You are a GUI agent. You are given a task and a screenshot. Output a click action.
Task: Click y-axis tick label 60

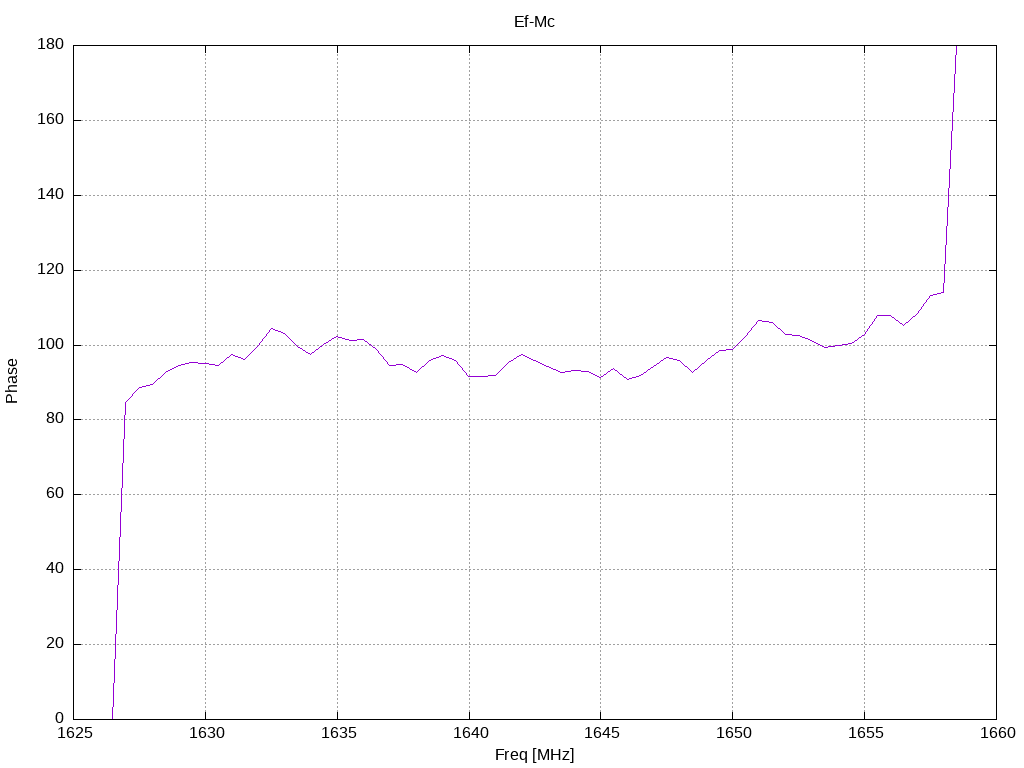(x=55, y=494)
